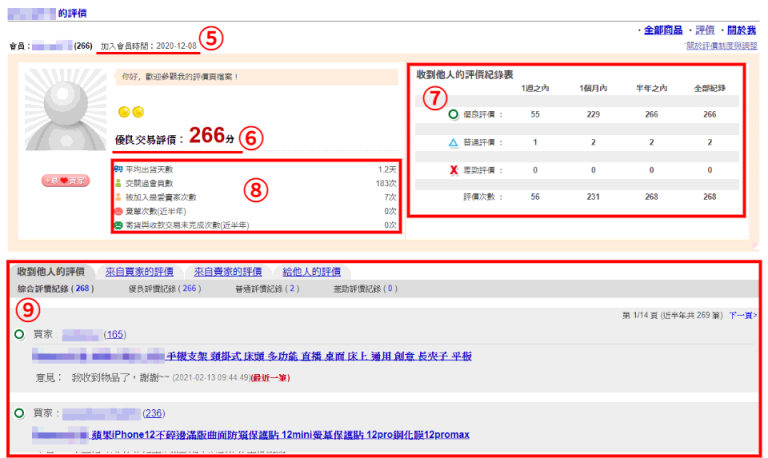
Task: Click the orange person icon beside 被加入最愛賣家次數
Action: point(119,198)
